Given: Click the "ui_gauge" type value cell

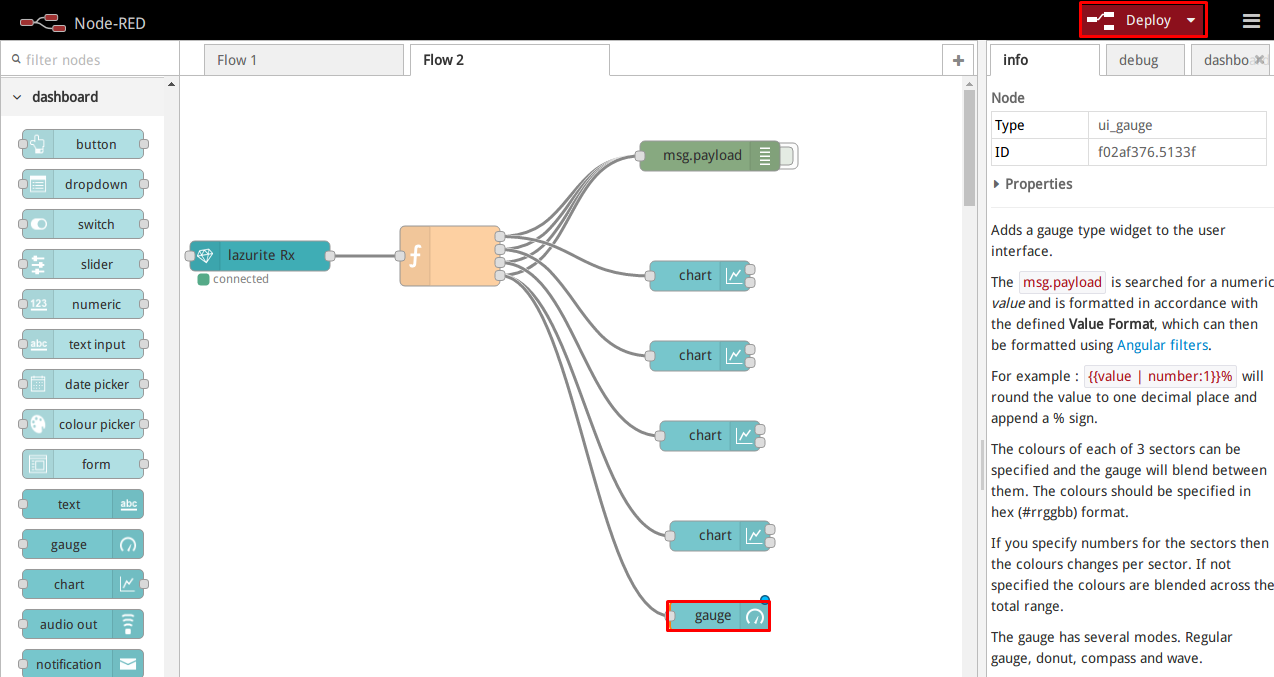Looking at the screenshot, I should [x=1176, y=125].
